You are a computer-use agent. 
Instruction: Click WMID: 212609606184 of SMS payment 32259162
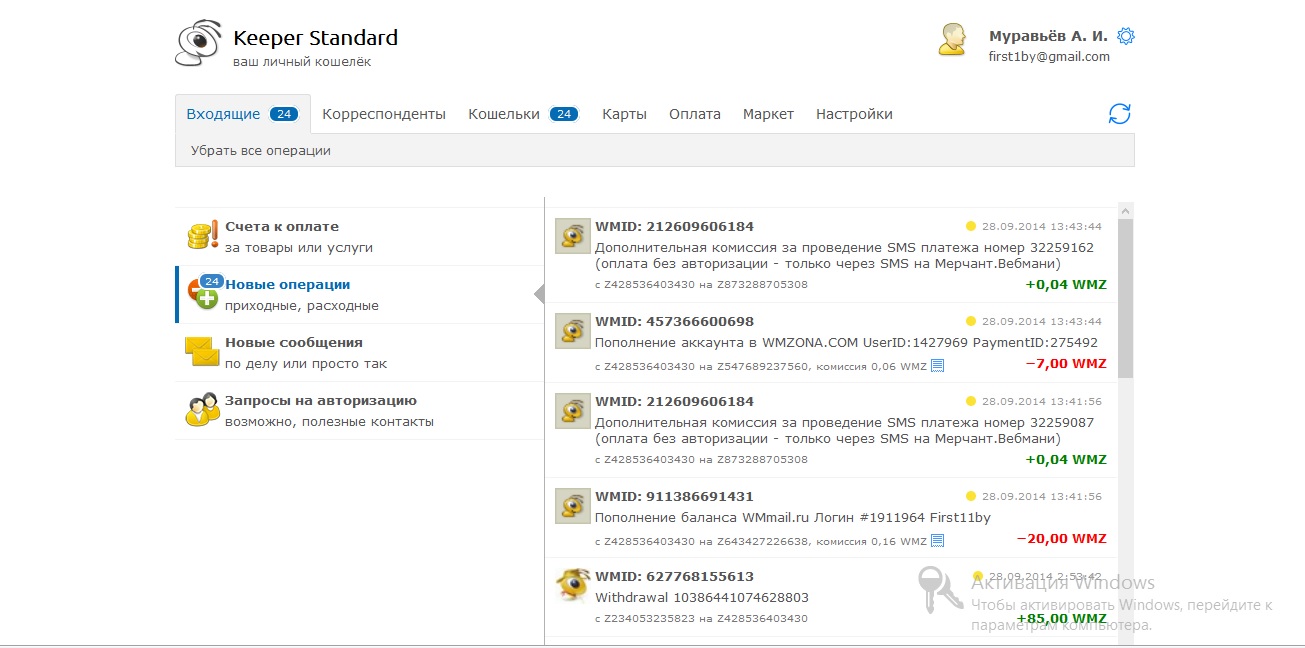(674, 226)
